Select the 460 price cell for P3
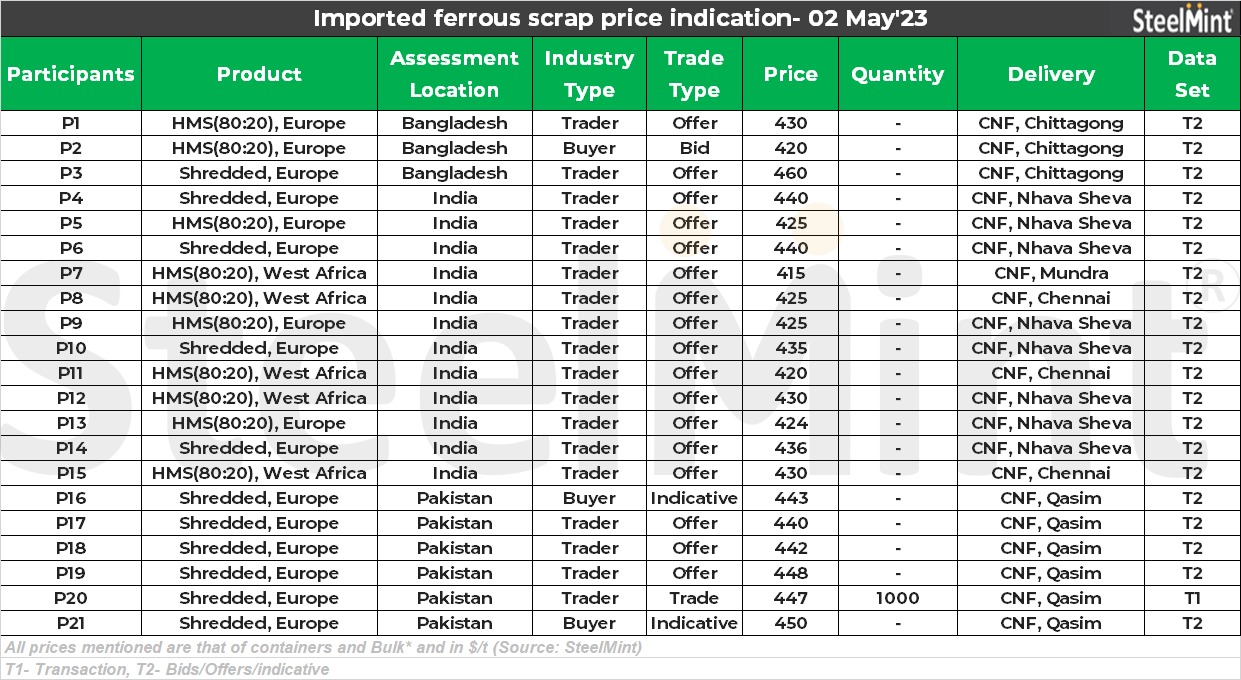The height and width of the screenshot is (680, 1241). point(790,173)
